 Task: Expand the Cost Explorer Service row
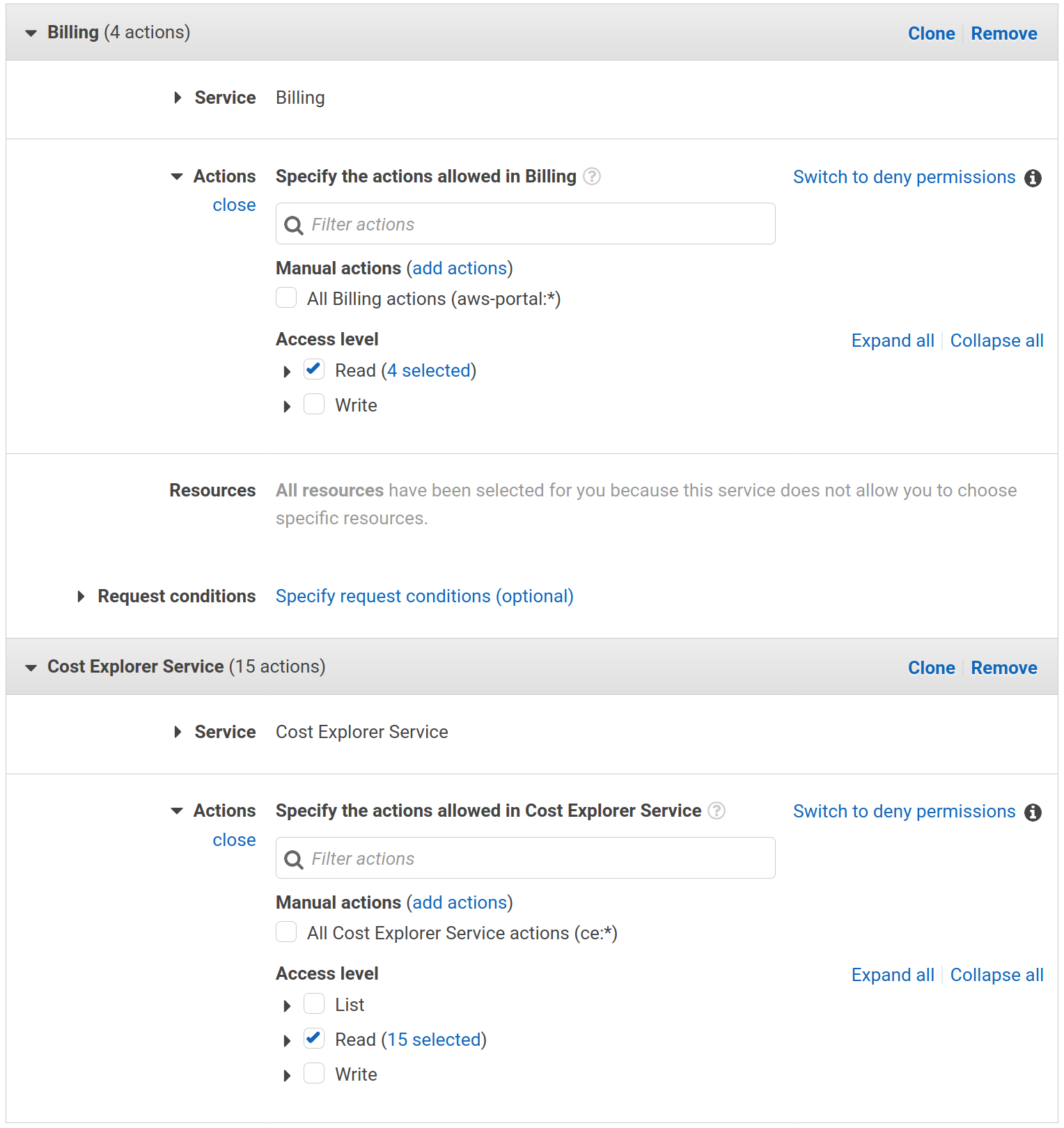click(x=178, y=732)
